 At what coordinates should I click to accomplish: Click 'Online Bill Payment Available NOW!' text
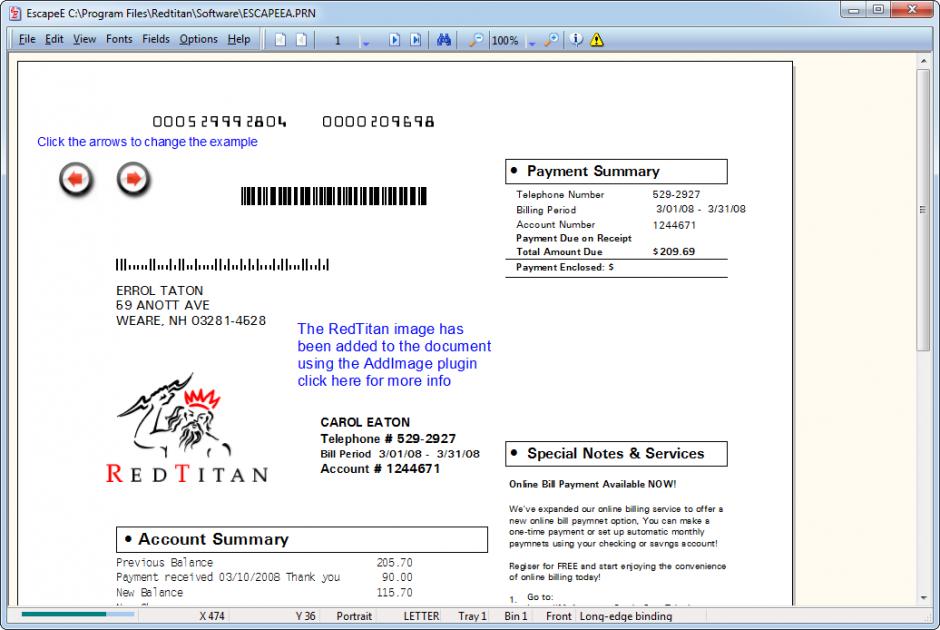coord(592,484)
